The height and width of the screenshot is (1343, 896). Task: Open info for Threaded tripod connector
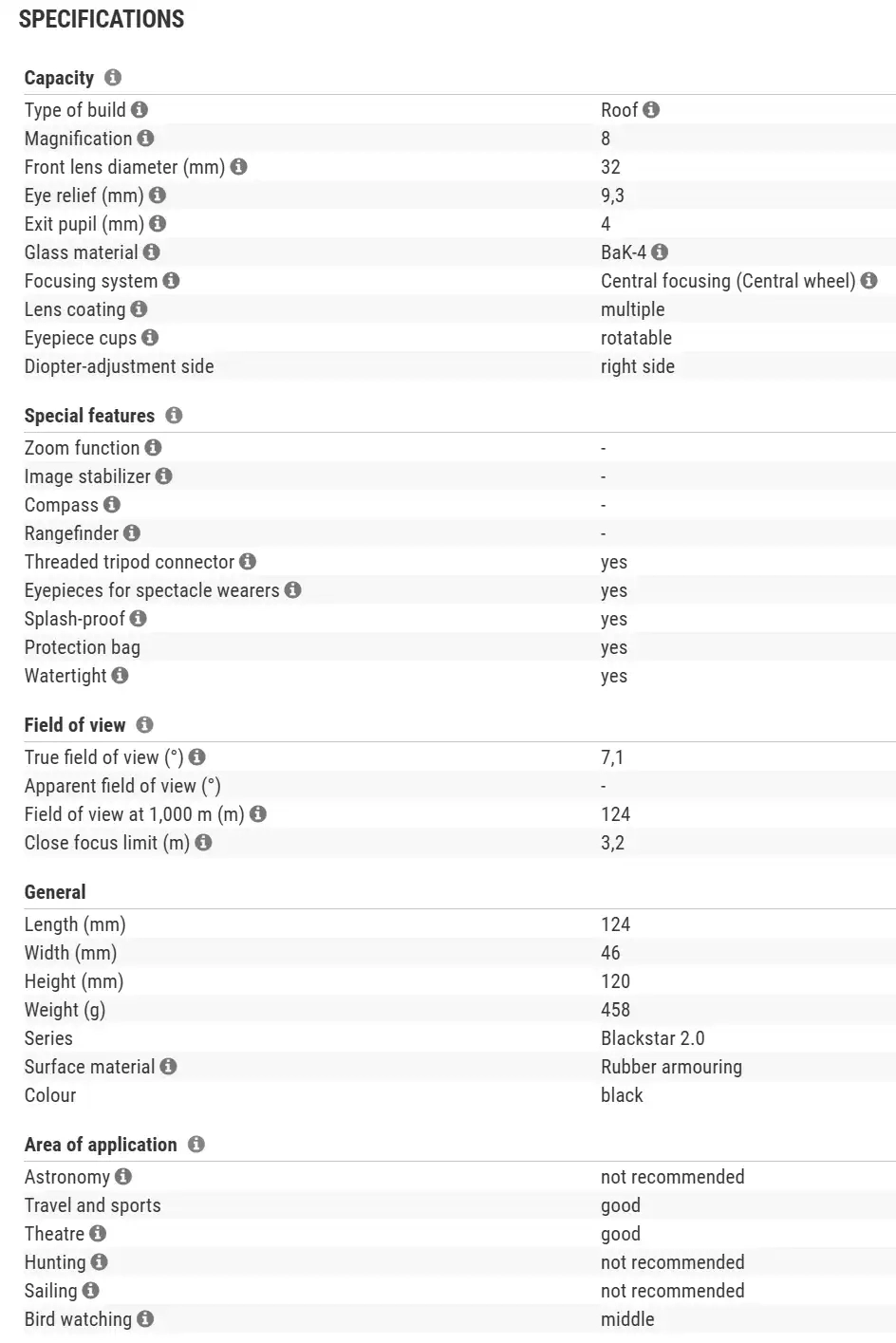point(248,562)
